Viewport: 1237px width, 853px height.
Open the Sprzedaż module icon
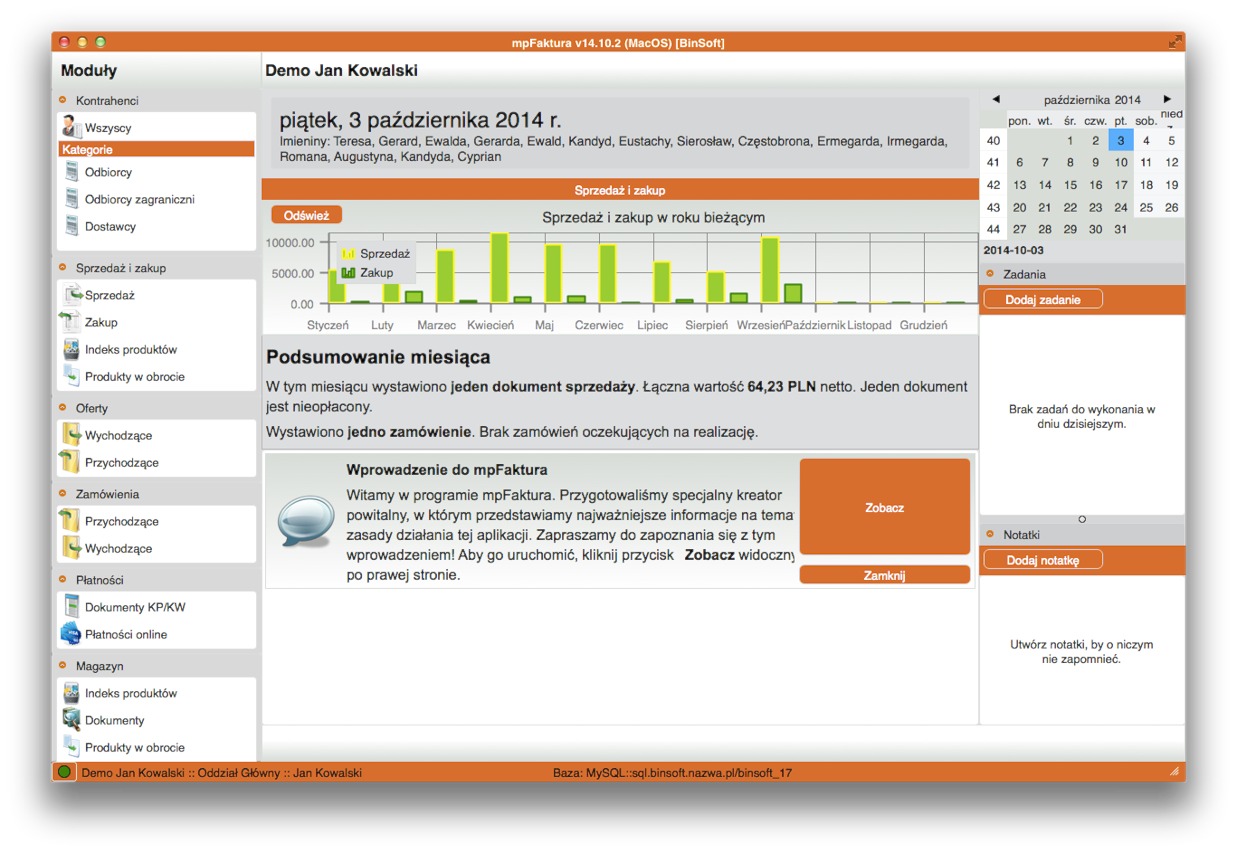tap(72, 295)
